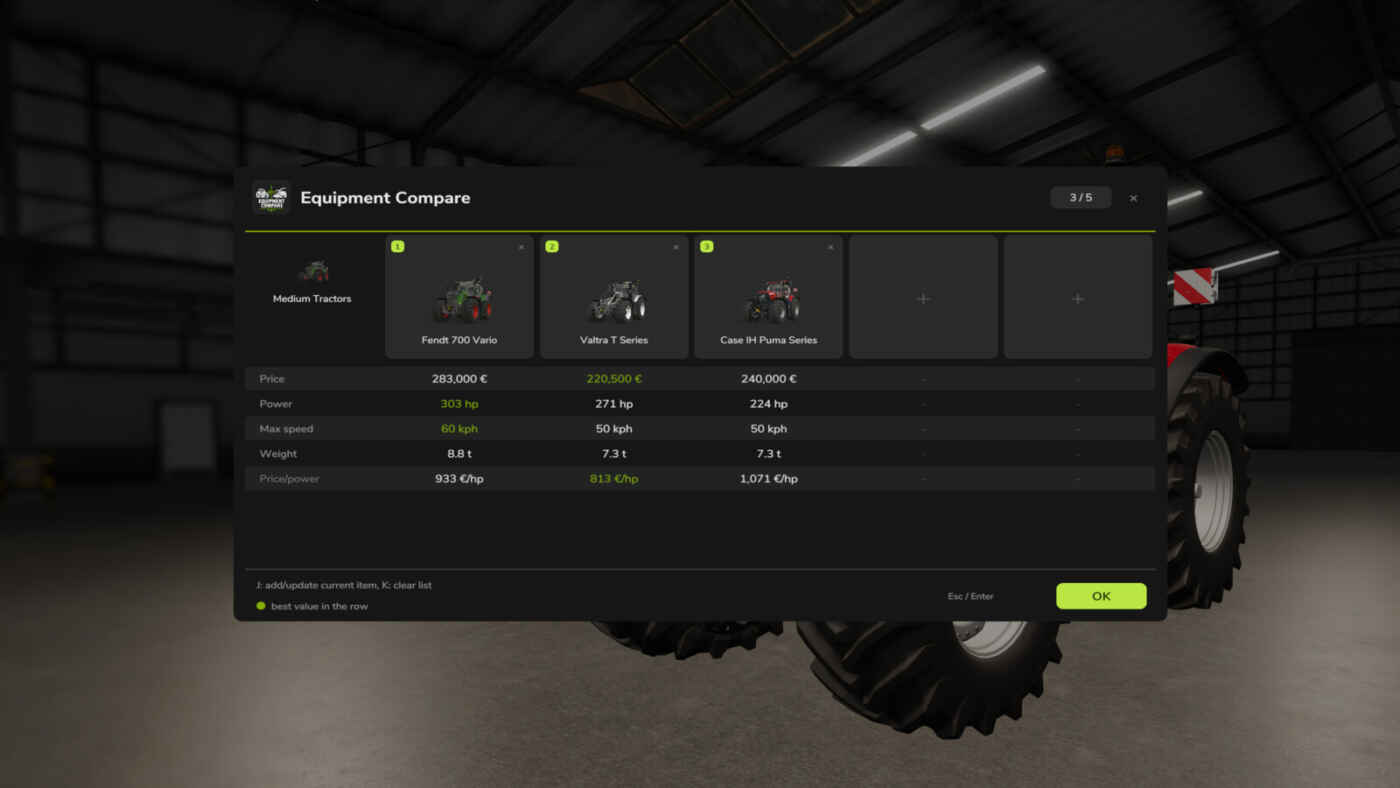This screenshot has width=1400, height=788.
Task: Click the 283,000 € price value
Action: pos(459,379)
